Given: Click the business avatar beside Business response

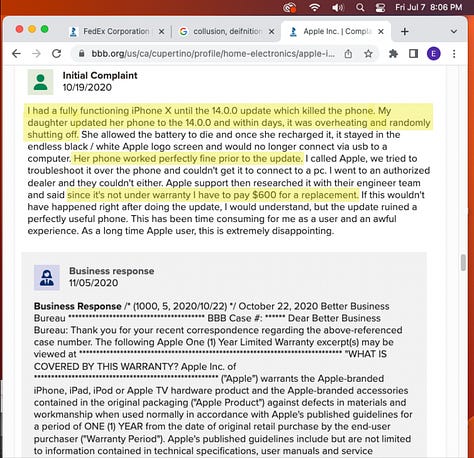Looking at the screenshot, I should [x=47, y=278].
